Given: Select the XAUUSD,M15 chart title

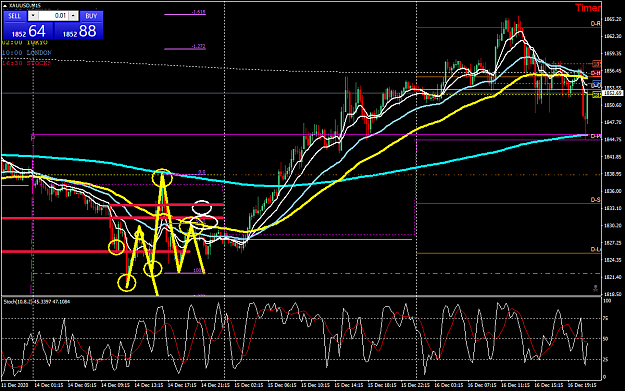Looking at the screenshot, I should pos(25,6).
